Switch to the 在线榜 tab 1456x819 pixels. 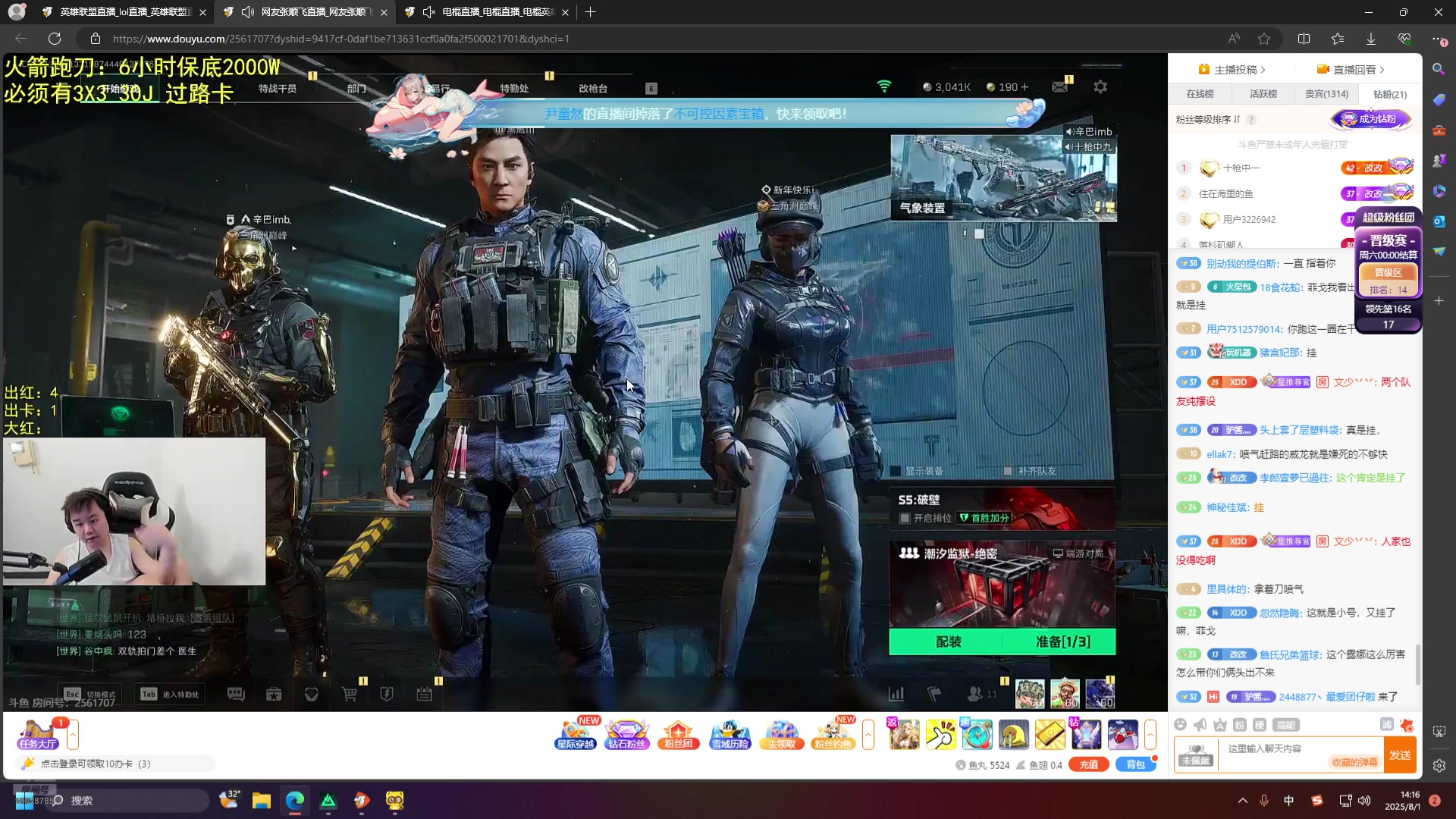(1200, 94)
